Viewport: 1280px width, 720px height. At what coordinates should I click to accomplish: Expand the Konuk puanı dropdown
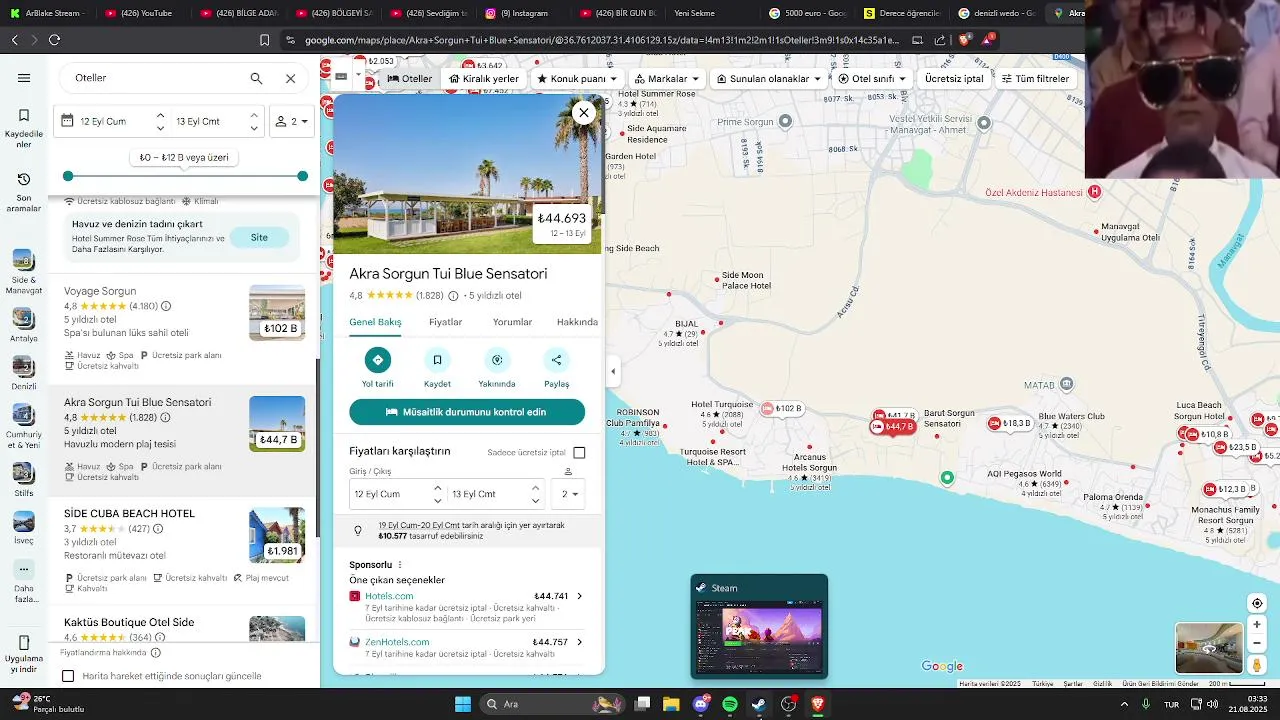577,78
